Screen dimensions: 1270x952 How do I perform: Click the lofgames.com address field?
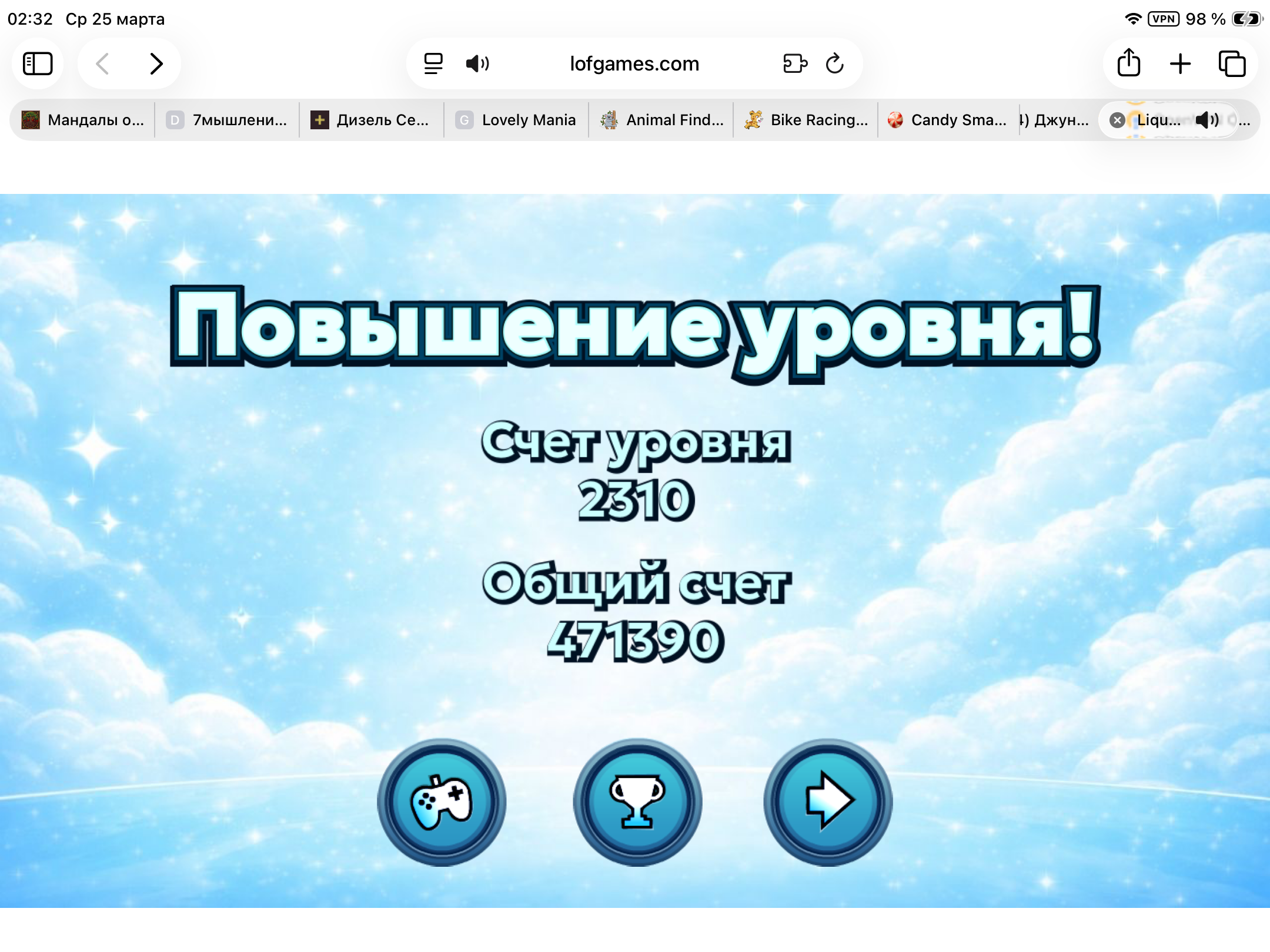click(634, 63)
